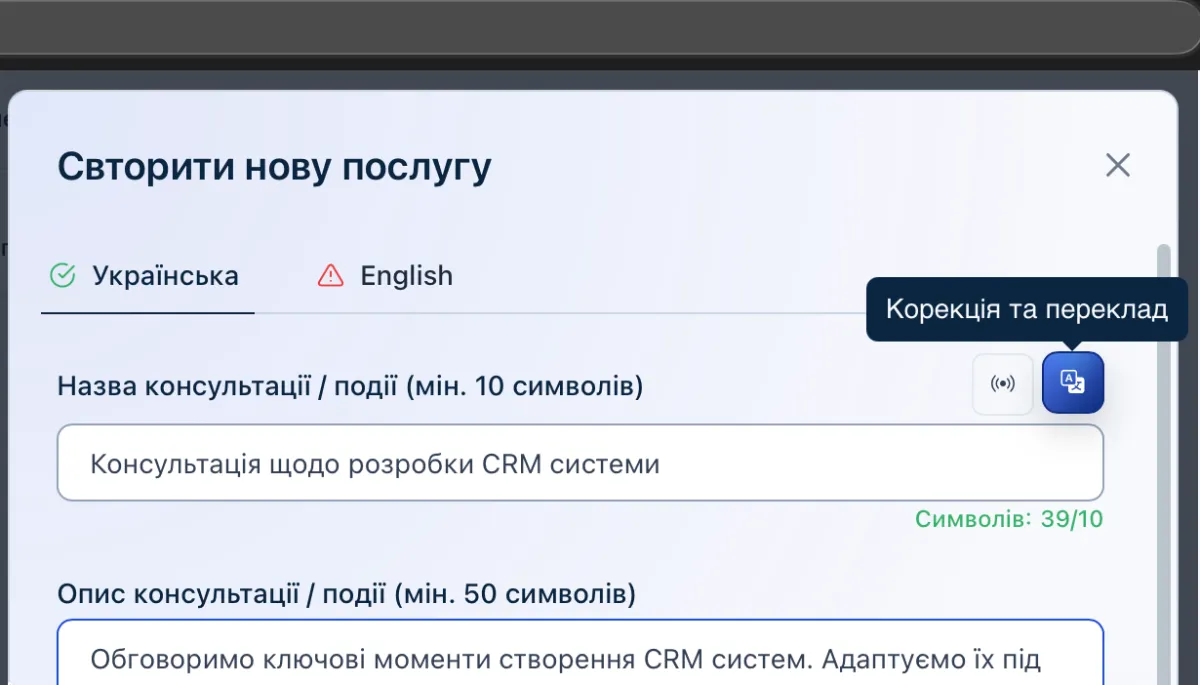Click the 'Назва консультації / події' label
This screenshot has height=685, width=1200.
tap(350, 385)
